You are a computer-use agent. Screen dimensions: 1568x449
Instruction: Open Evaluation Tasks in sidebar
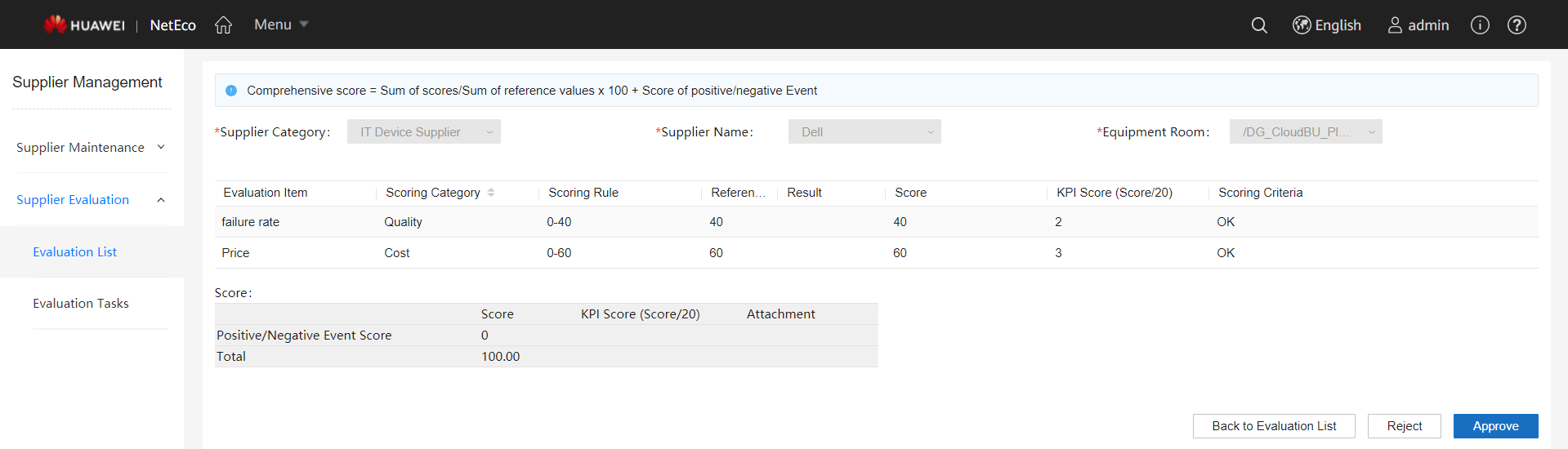[81, 304]
